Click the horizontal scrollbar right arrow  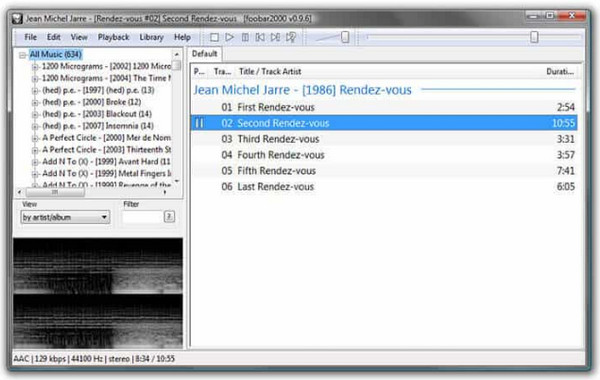[x=165, y=192]
